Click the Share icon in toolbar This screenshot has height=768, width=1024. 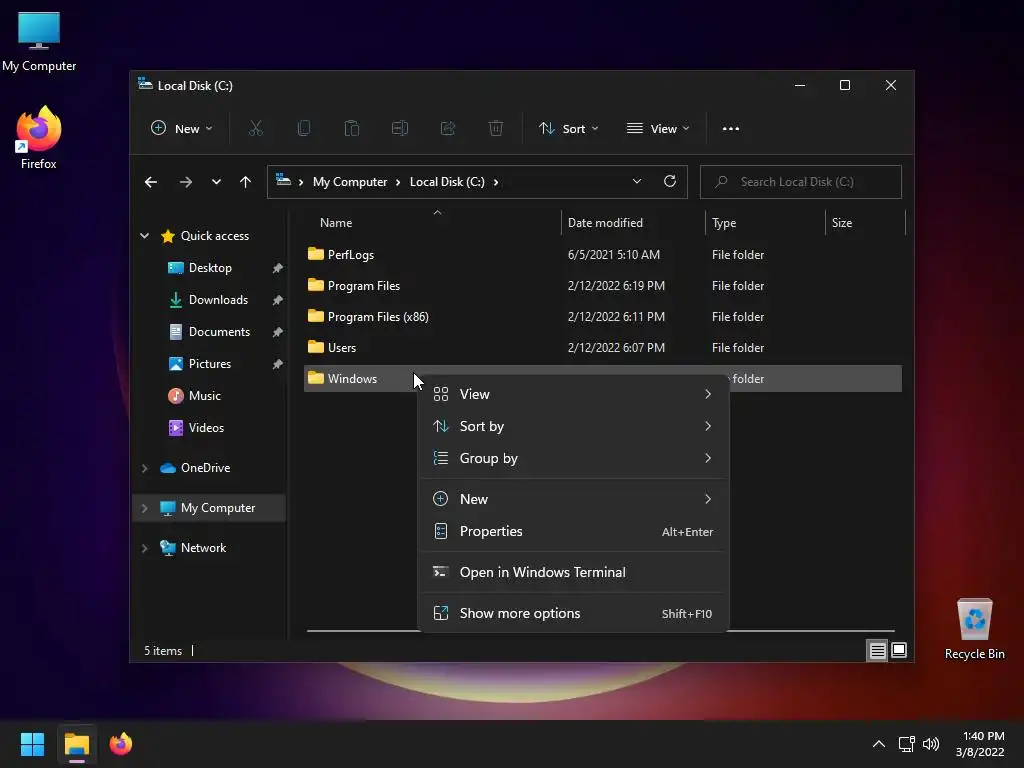447,129
